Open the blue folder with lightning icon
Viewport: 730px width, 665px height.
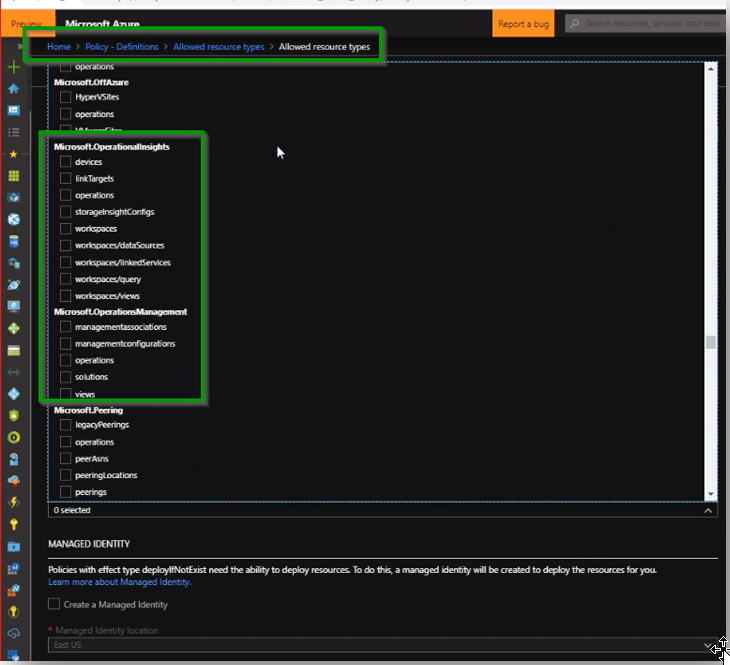14,546
